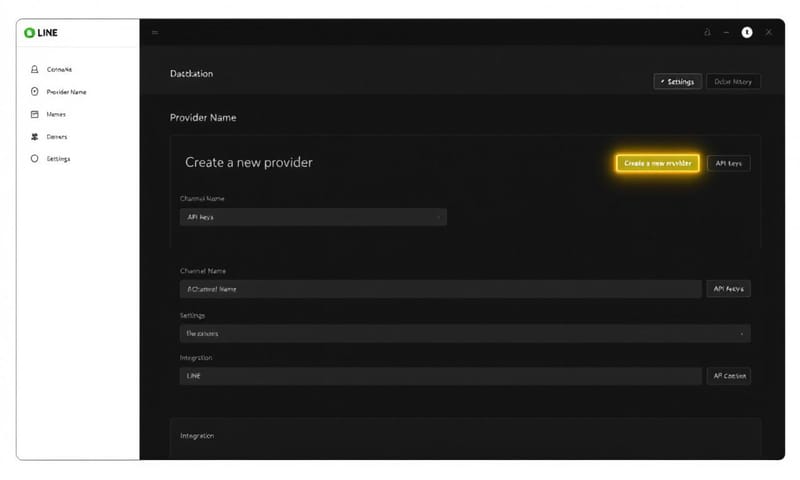Open the Settings item in the sidebar

click(58, 159)
